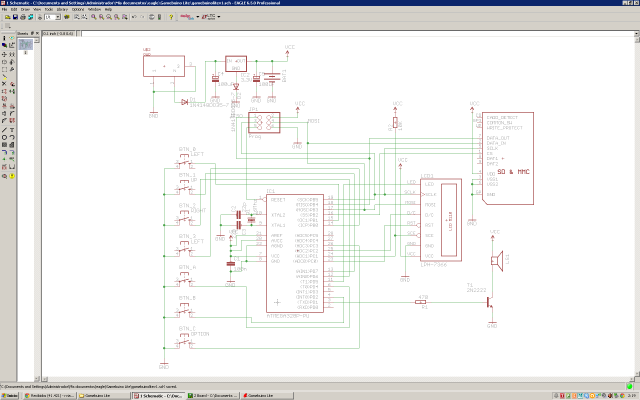Open the File menu
This screenshot has width=640, height=400.
pos(4,9)
